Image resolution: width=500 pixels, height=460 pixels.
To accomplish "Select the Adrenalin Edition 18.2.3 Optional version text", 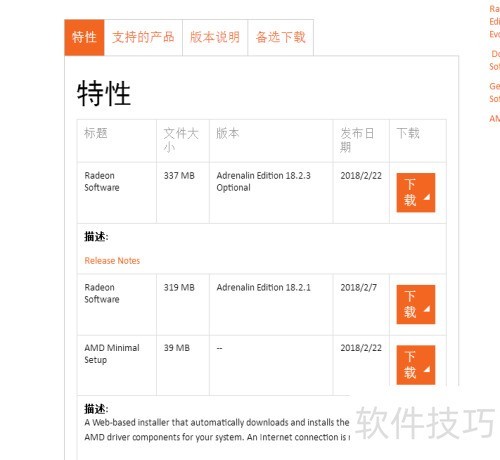I will (263, 182).
